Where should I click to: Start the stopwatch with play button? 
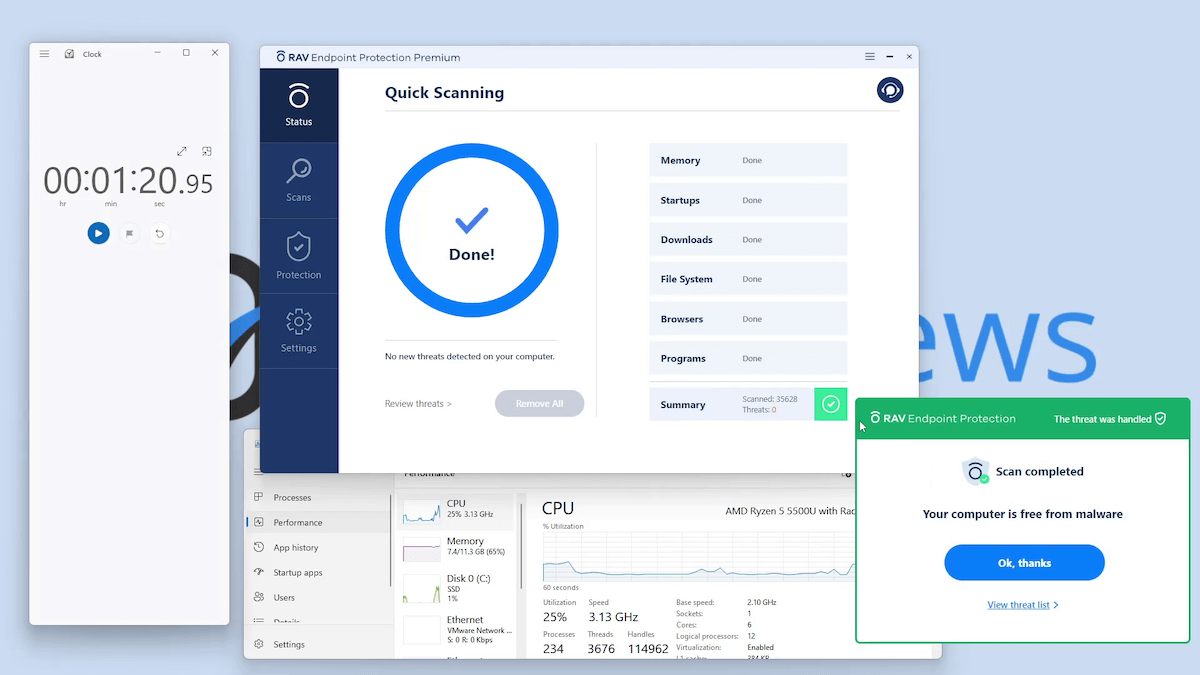pos(98,233)
